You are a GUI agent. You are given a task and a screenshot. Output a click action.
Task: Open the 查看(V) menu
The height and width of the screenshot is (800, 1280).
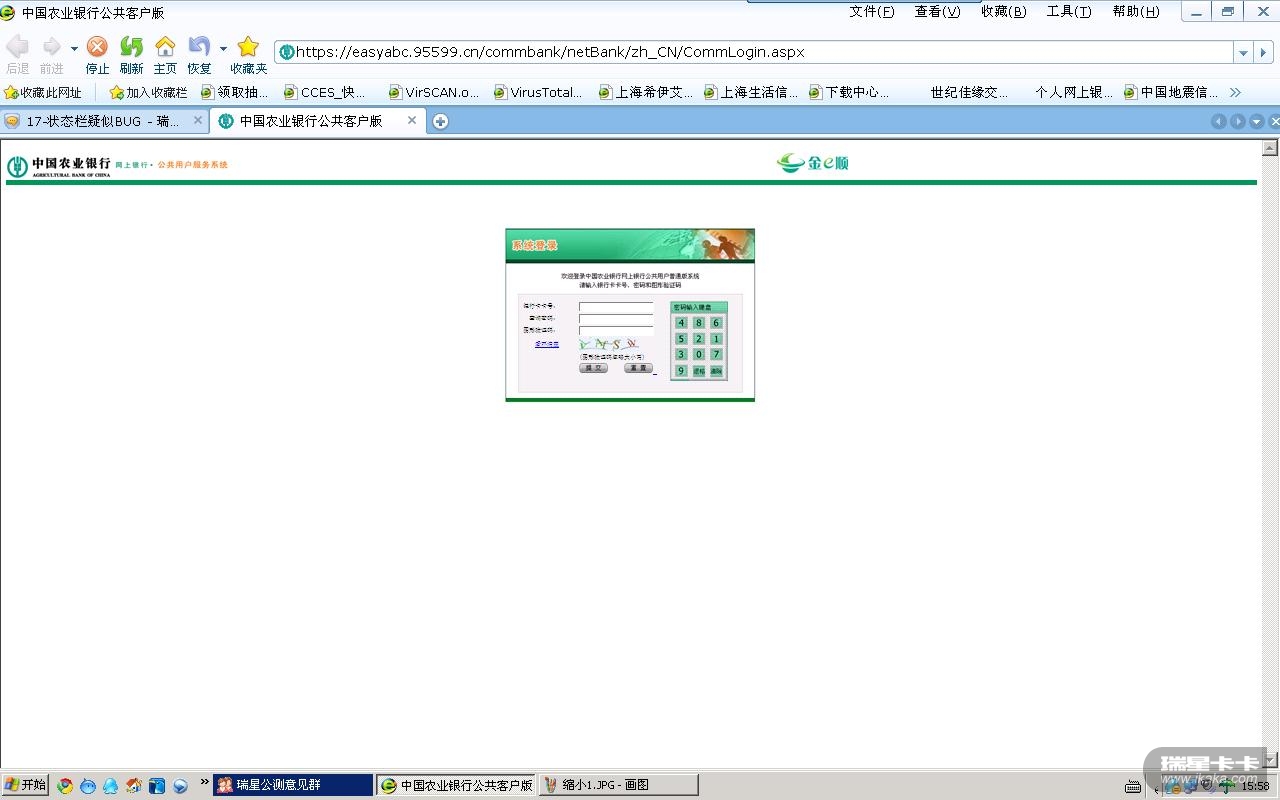pyautogui.click(x=937, y=11)
